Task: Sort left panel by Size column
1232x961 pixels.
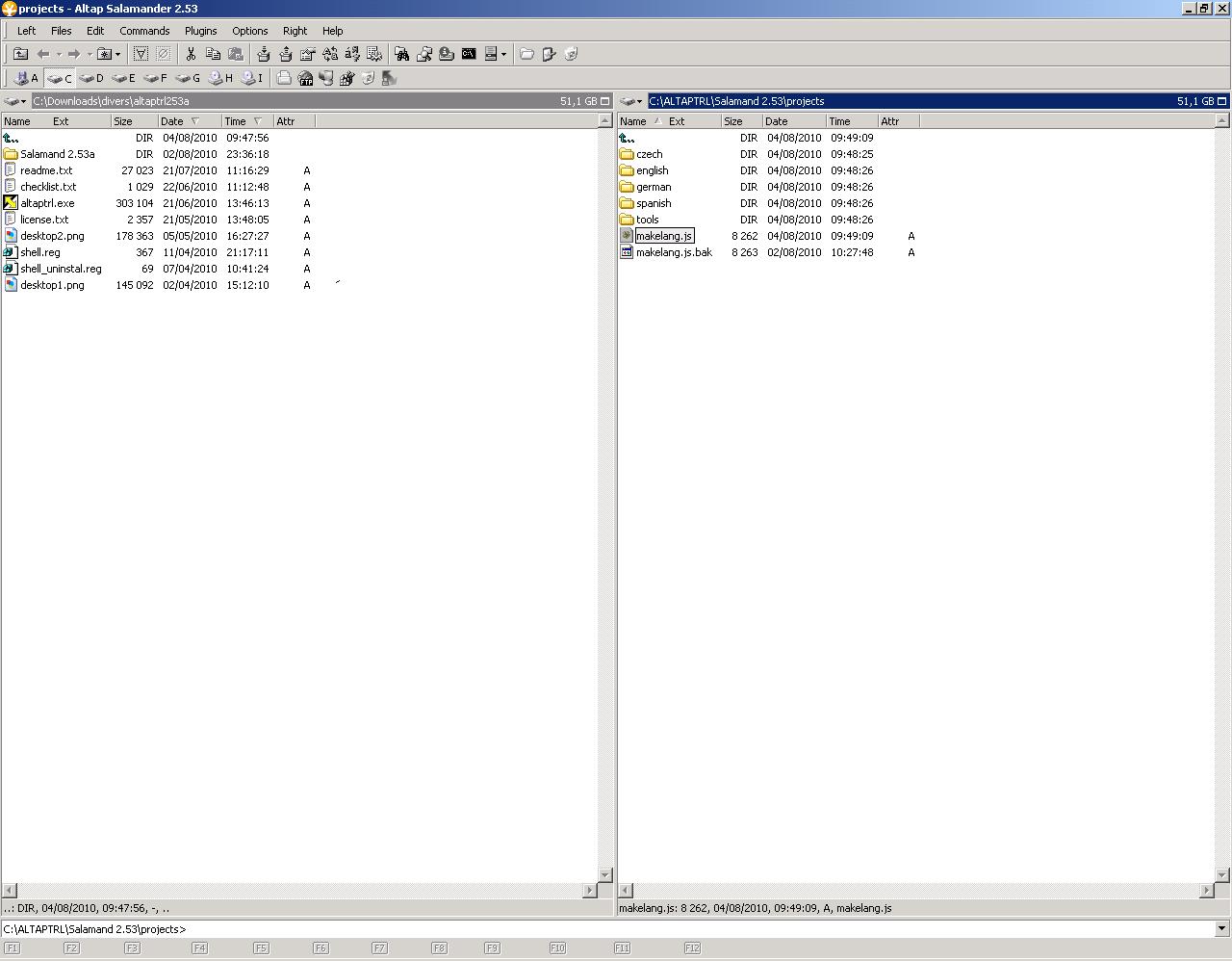Action: click(133, 121)
